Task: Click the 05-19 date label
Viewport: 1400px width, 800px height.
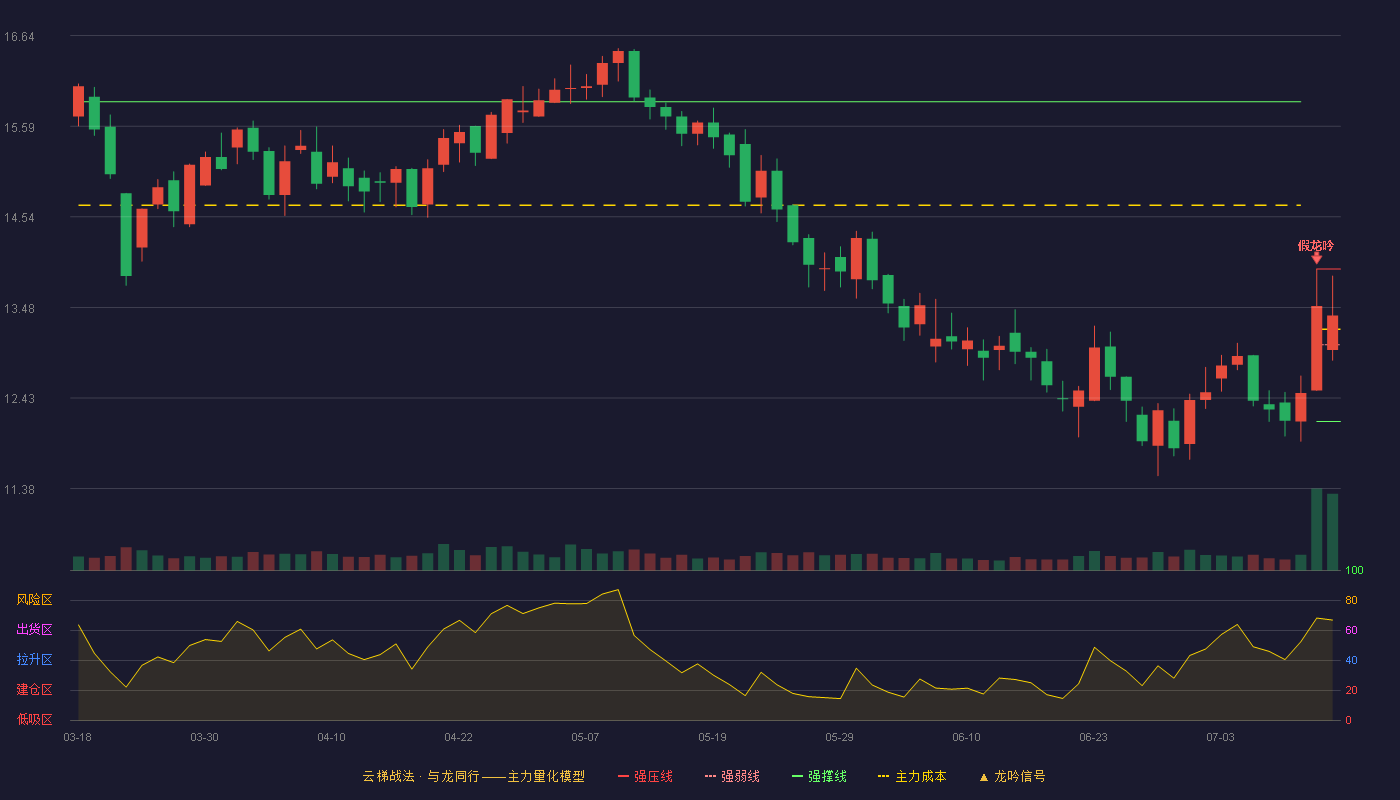Action: point(712,737)
